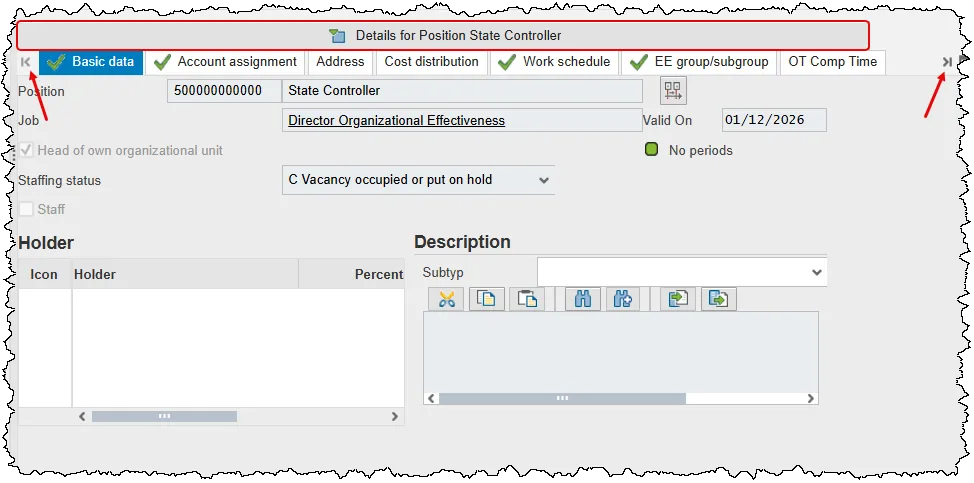Viewport: 974px width, 483px height.
Task: Open the Address tab
Action: [340, 62]
